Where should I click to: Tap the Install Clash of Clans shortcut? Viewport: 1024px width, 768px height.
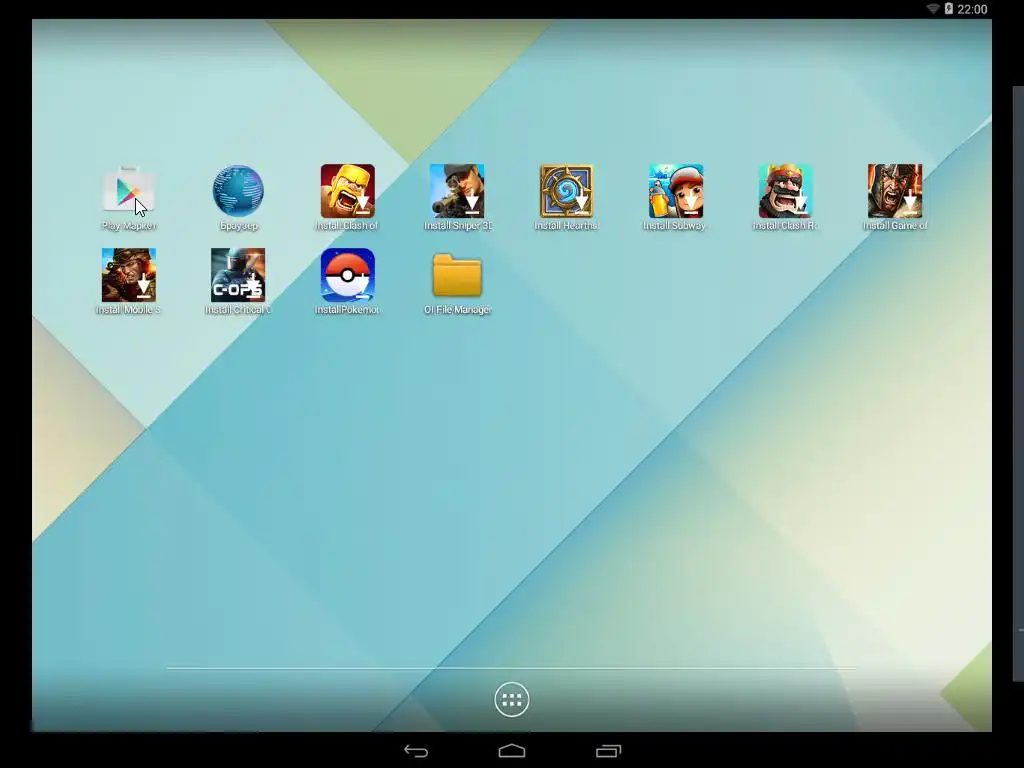point(347,191)
